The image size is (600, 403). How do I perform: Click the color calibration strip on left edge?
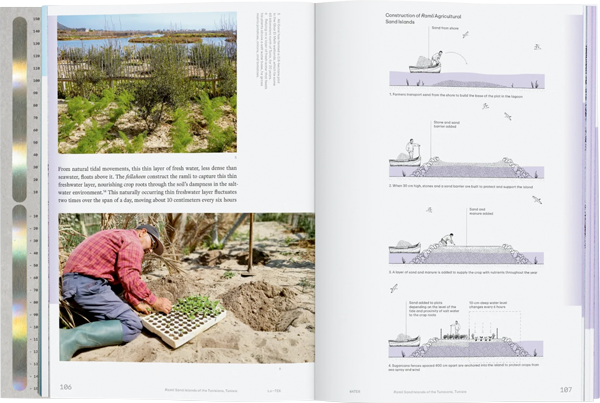pyautogui.click(x=19, y=200)
